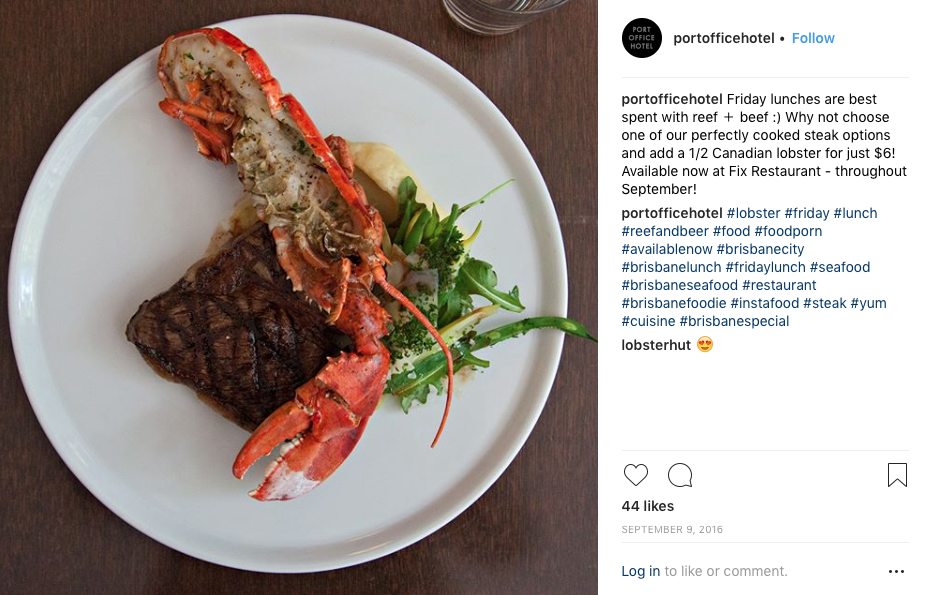This screenshot has width=928, height=595.
Task: Open the #foodporn hashtag
Action: pos(788,231)
